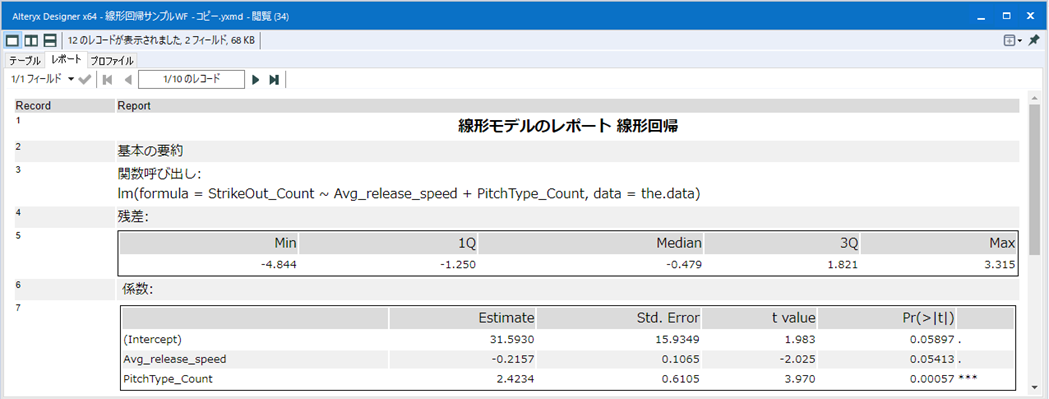Click the checkmark apply icon
Viewport: 1049px width, 399px height.
click(x=85, y=80)
